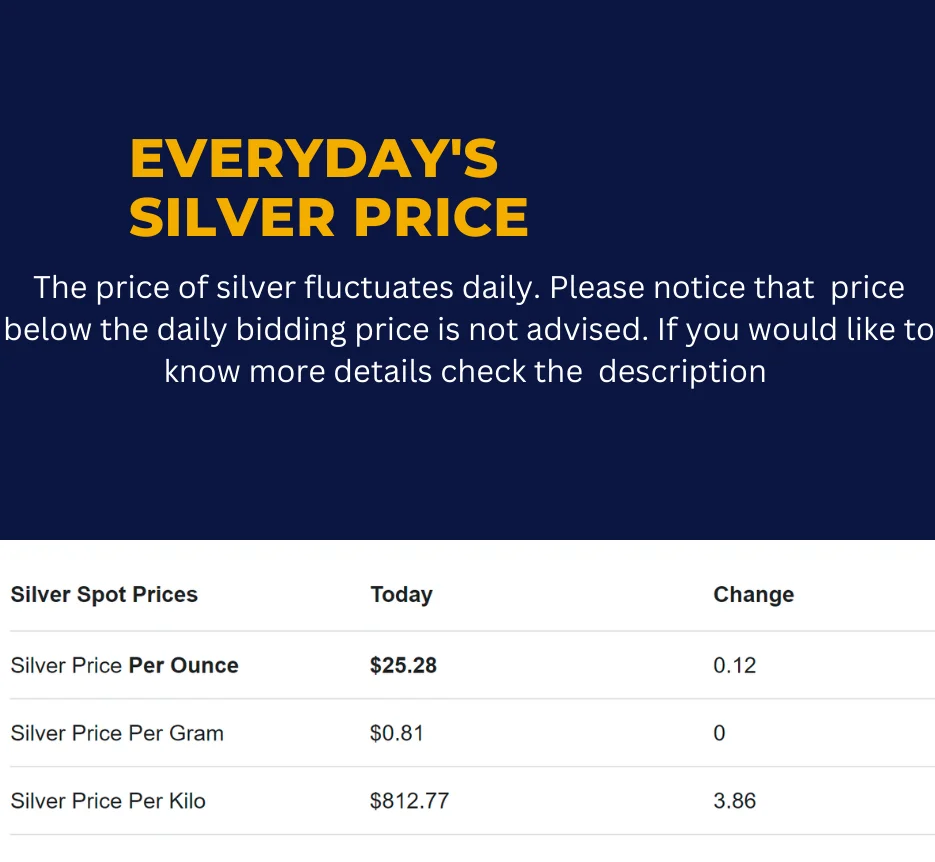The width and height of the screenshot is (935, 862).
Task: Click the word description in the banner
Action: click(x=682, y=371)
